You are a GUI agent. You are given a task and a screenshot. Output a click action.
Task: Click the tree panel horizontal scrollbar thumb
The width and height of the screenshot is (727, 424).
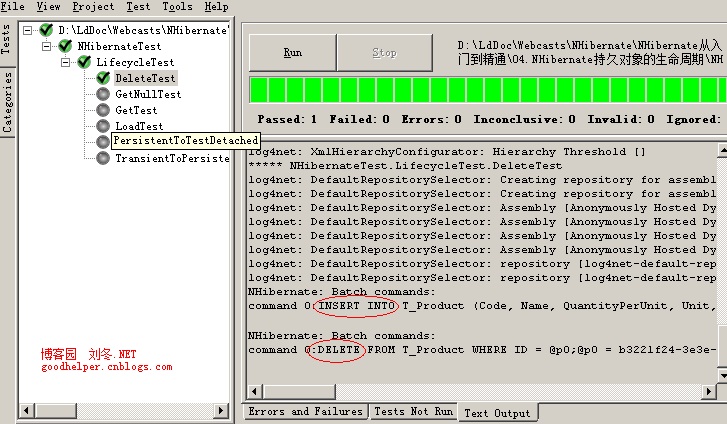click(x=55, y=410)
